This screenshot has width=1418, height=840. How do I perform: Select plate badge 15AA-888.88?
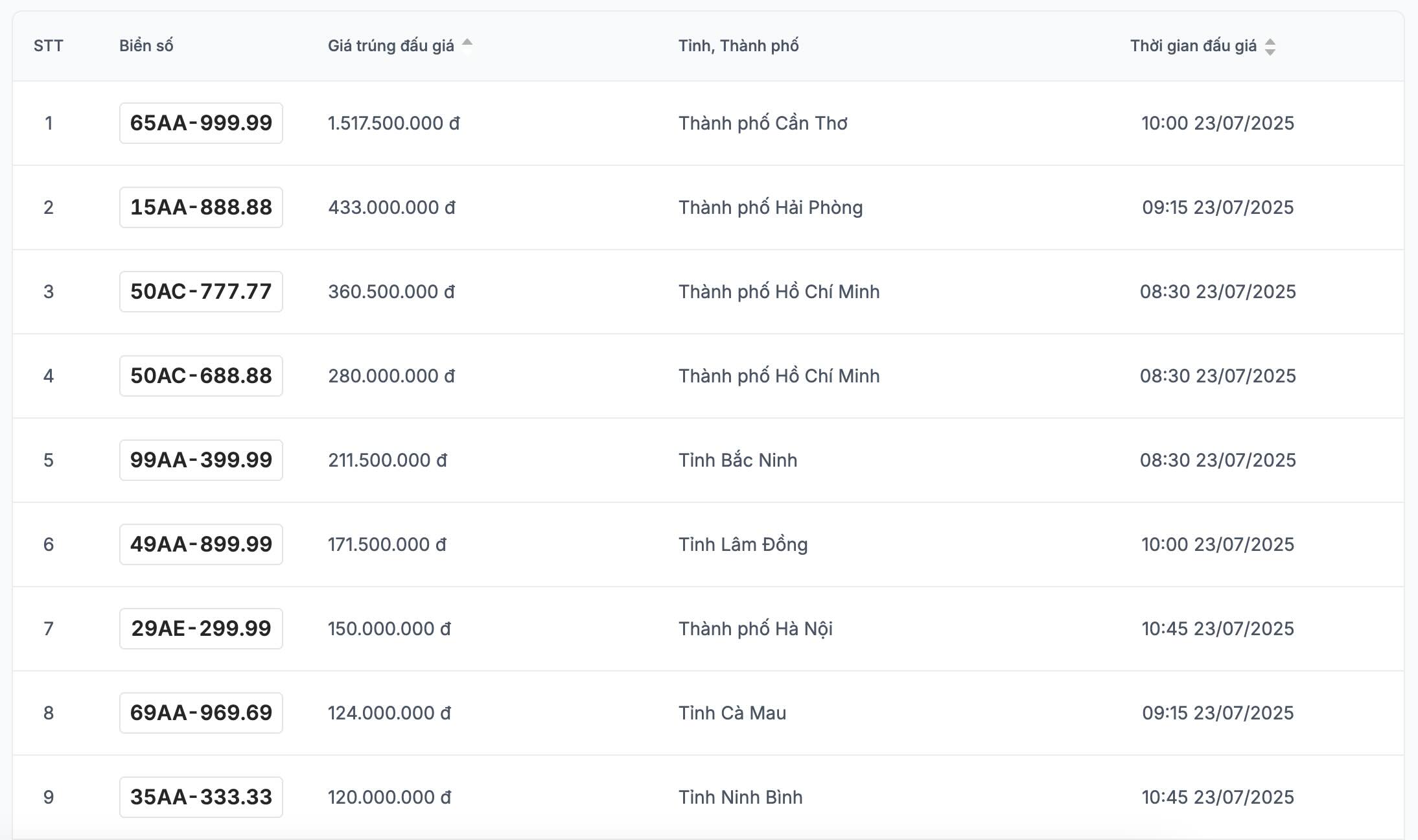coord(201,207)
